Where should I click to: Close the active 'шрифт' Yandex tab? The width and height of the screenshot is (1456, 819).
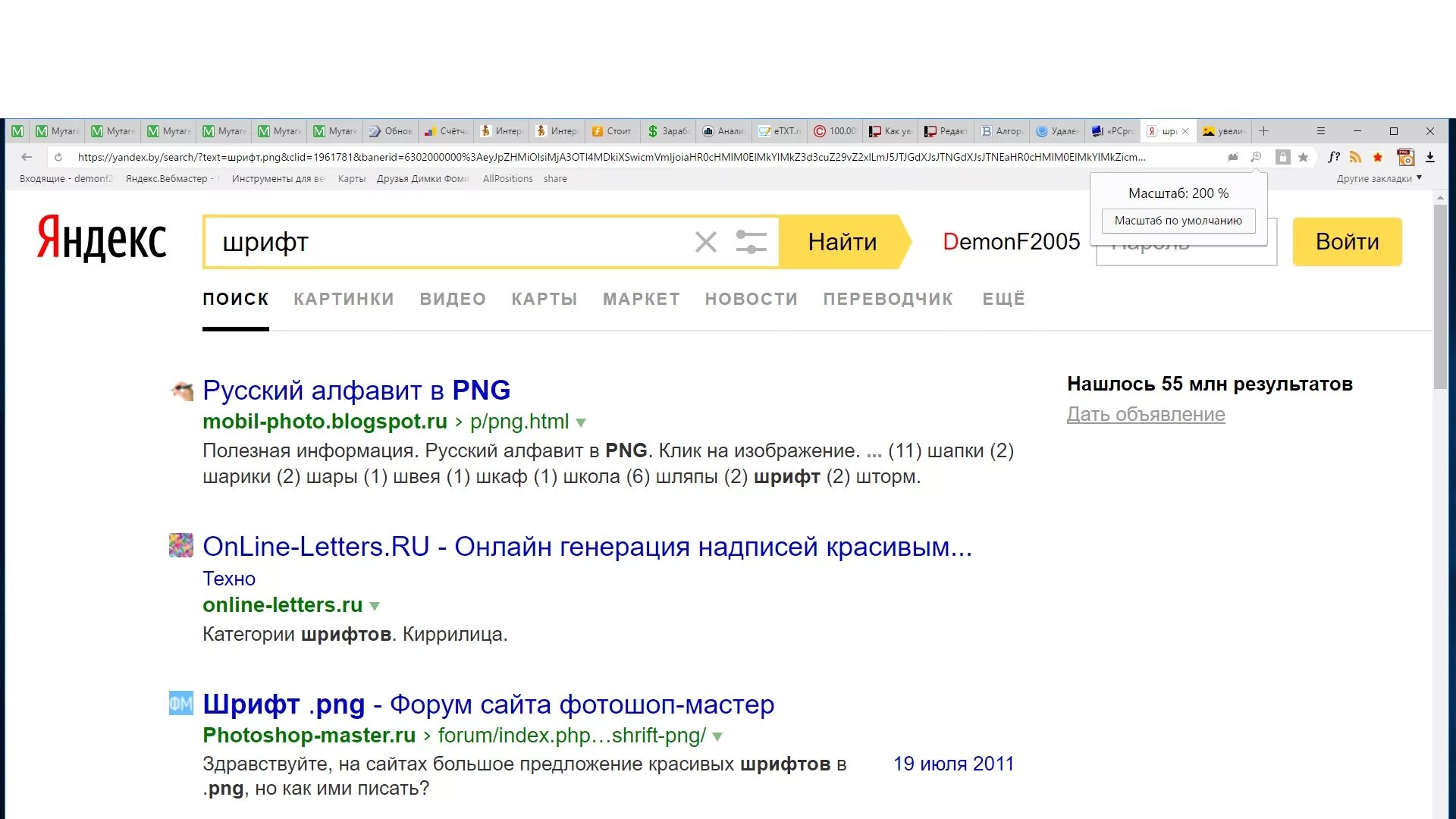coord(1185,131)
